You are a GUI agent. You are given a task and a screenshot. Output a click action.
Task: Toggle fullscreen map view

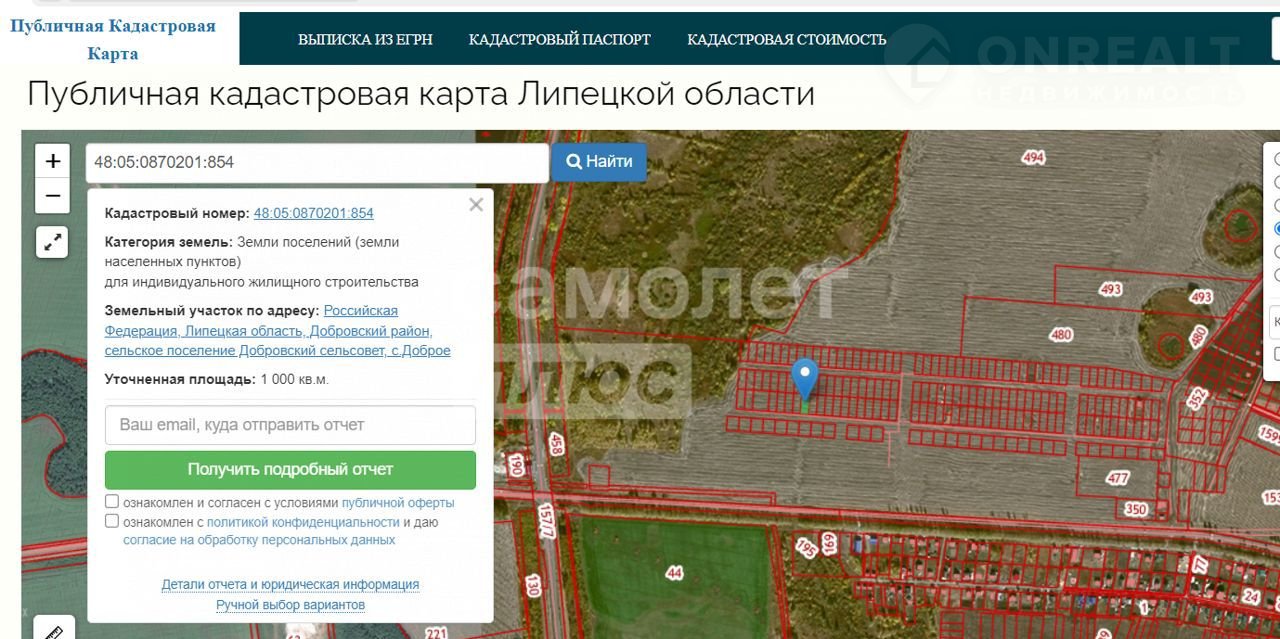pos(53,242)
